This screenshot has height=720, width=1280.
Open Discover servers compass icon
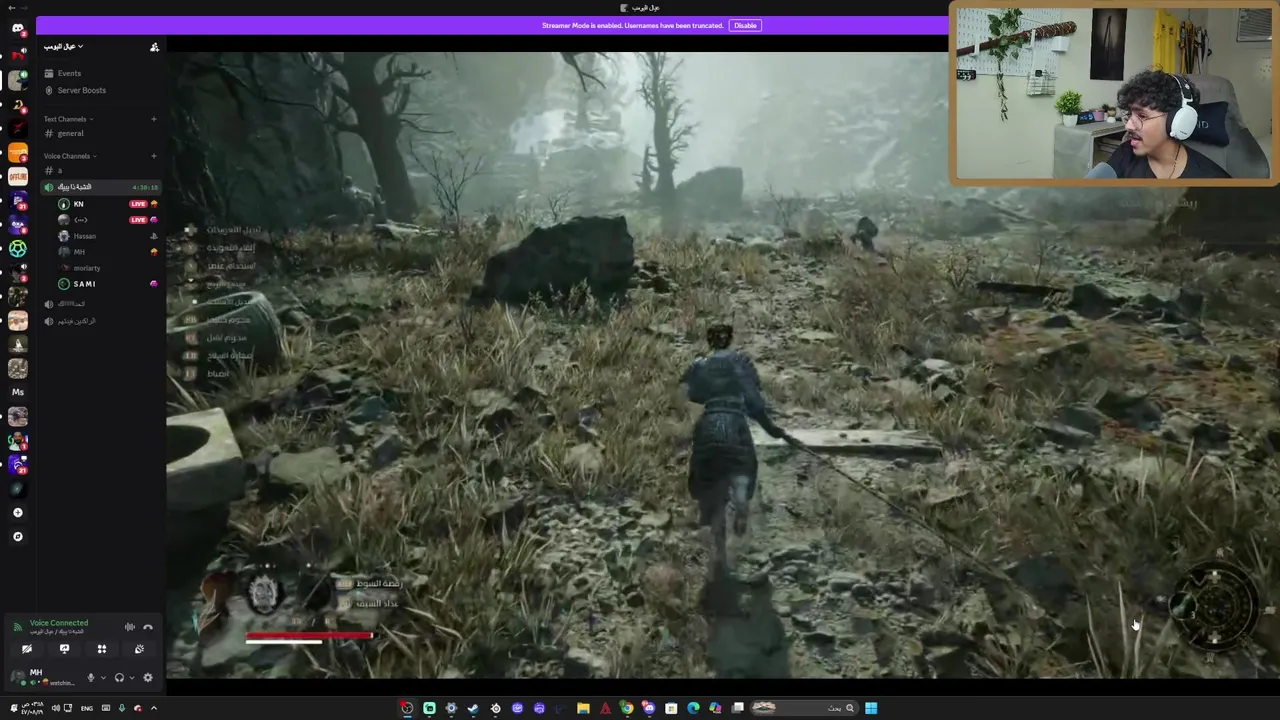(17, 536)
